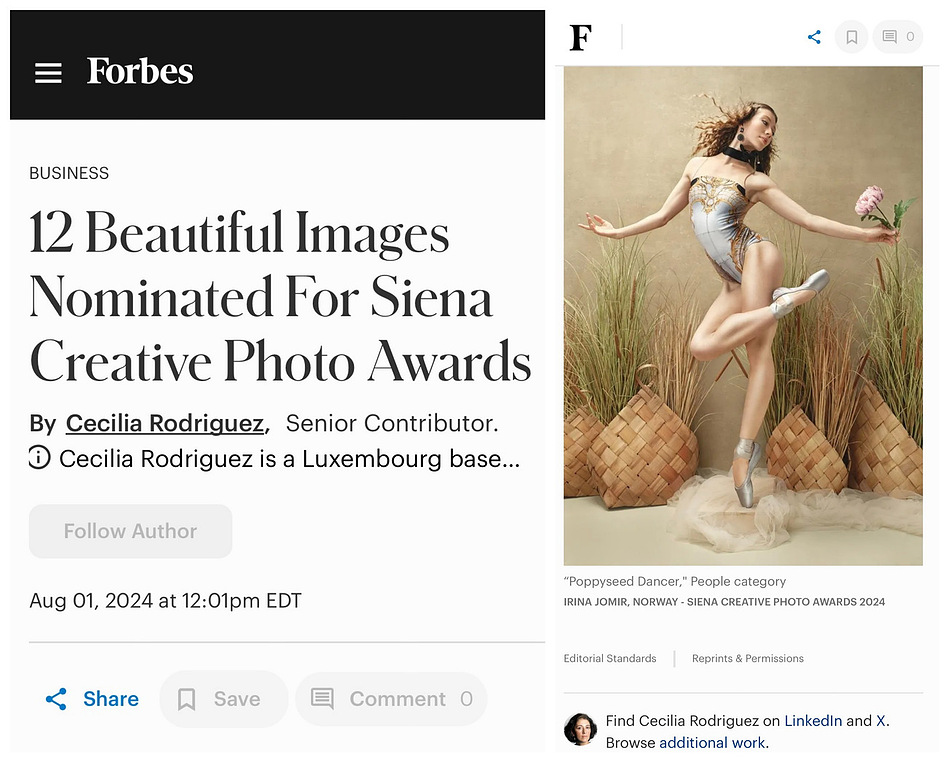Click the Poppyseed Dancer photo

click(743, 316)
